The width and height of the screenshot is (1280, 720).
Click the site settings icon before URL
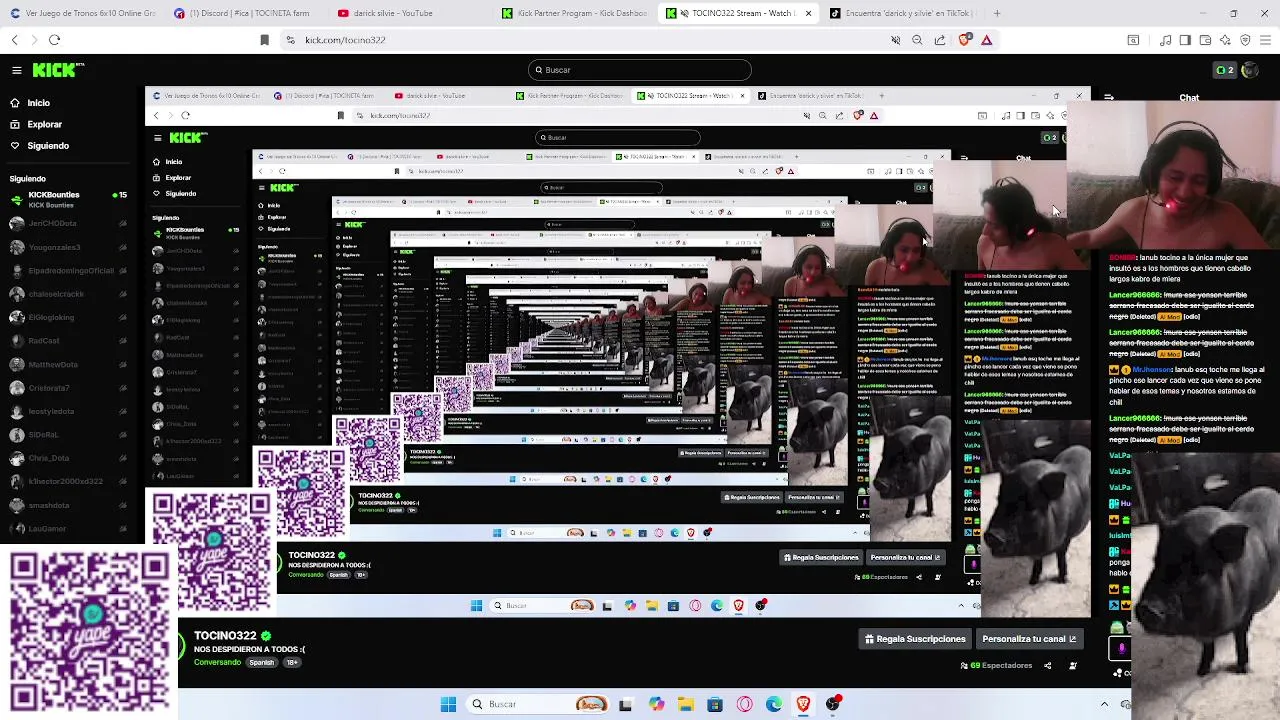(x=290, y=40)
